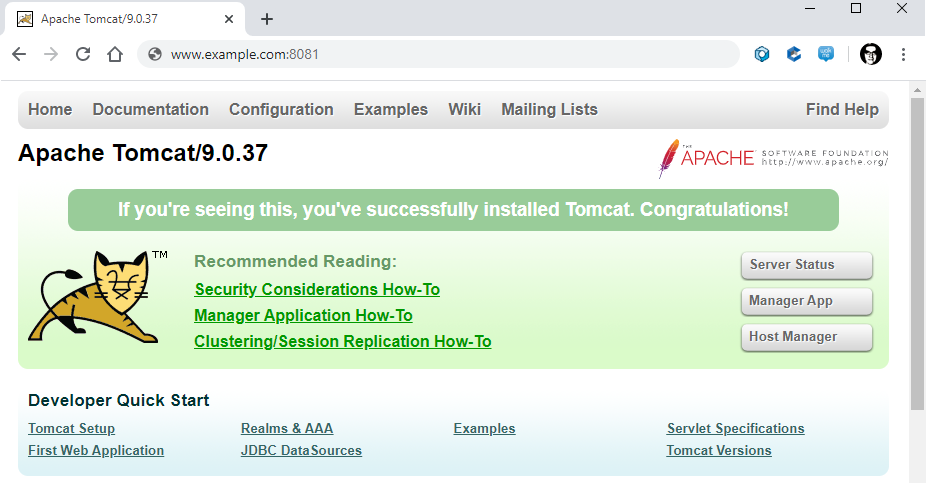Screen dimensions: 931x483
Task: Open the Tomcat Setup link
Action: 71,428
